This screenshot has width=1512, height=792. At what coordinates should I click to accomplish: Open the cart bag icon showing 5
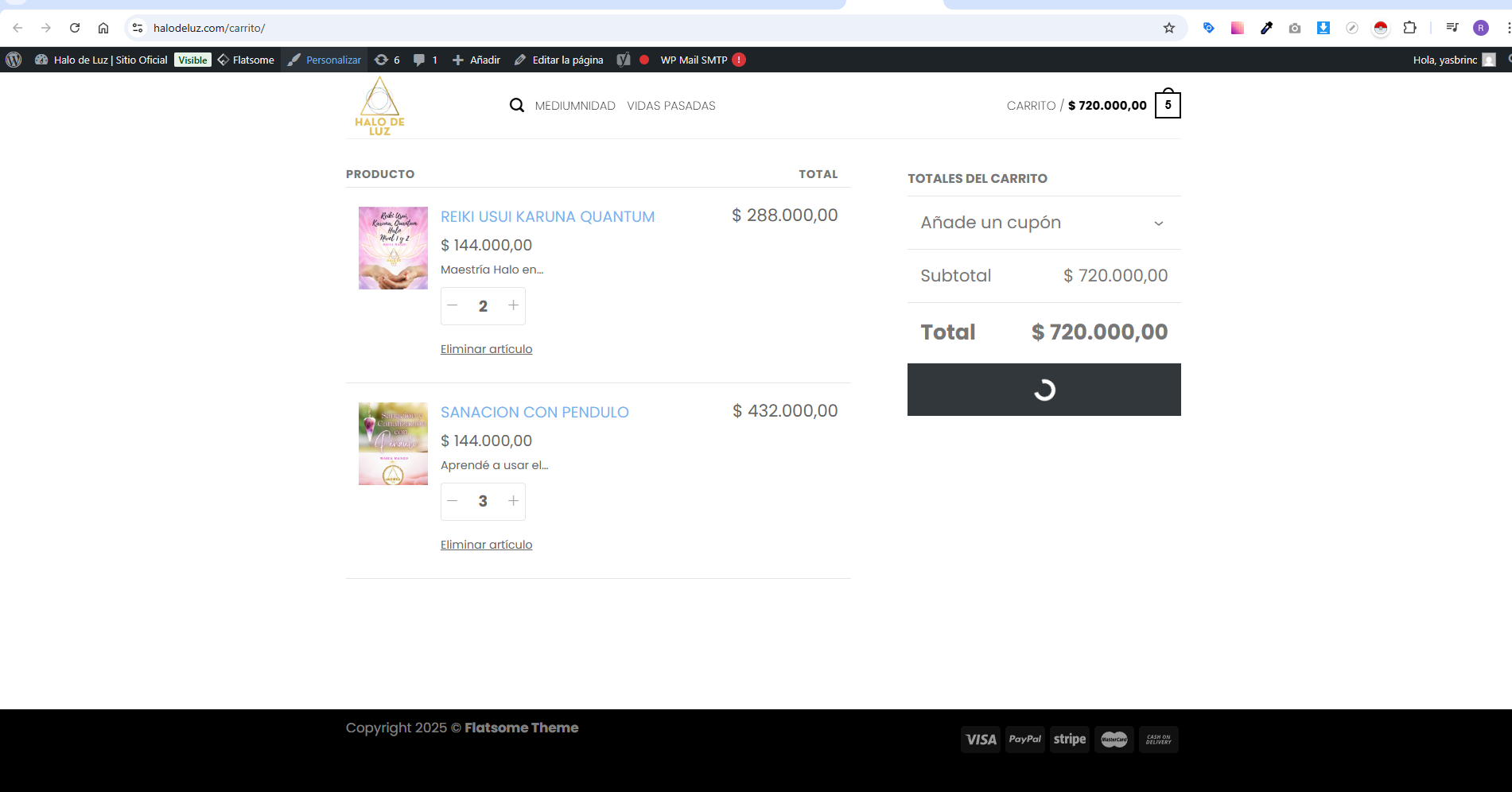pyautogui.click(x=1168, y=103)
